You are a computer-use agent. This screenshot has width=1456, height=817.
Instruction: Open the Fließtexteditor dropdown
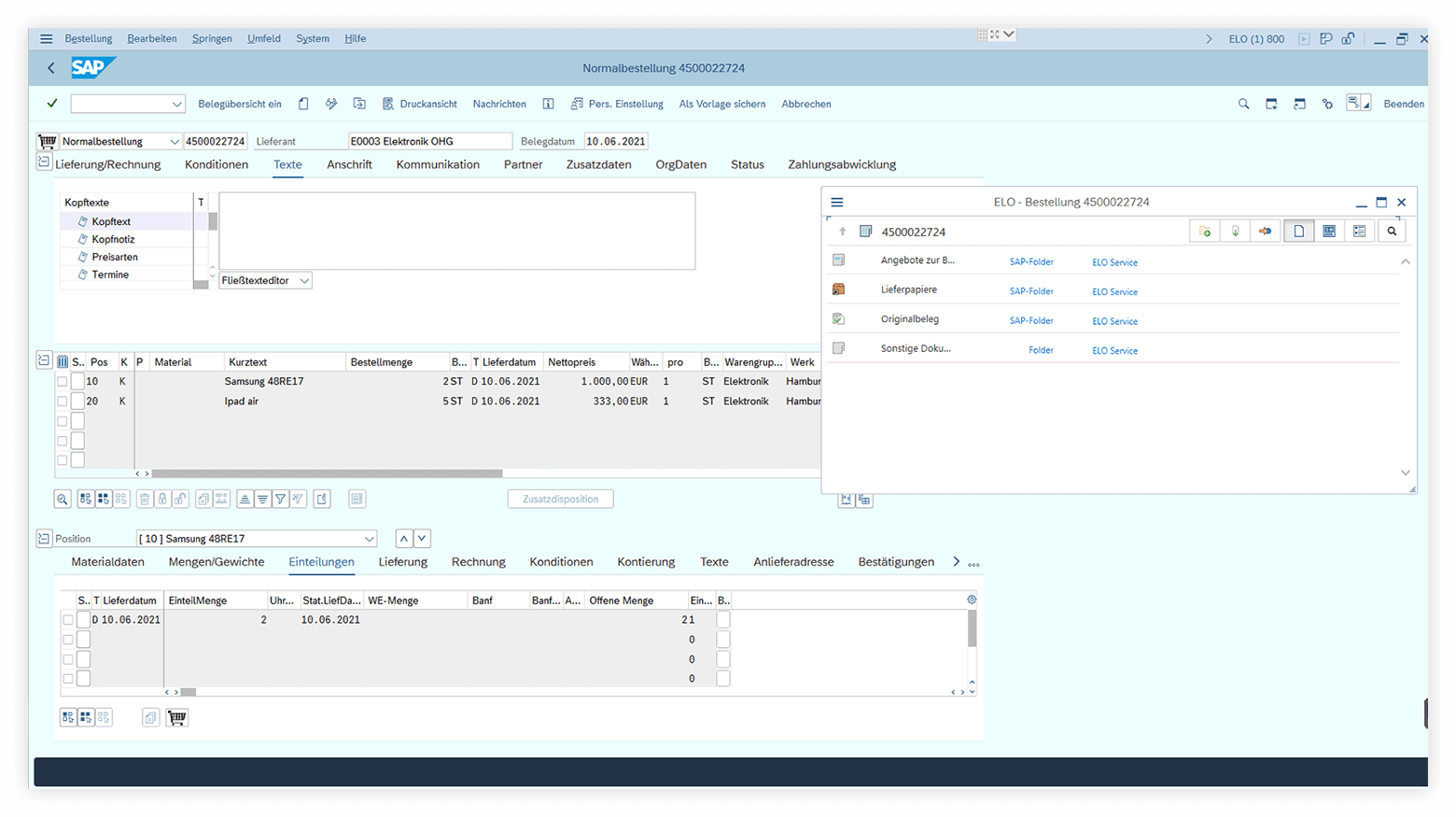(x=304, y=281)
